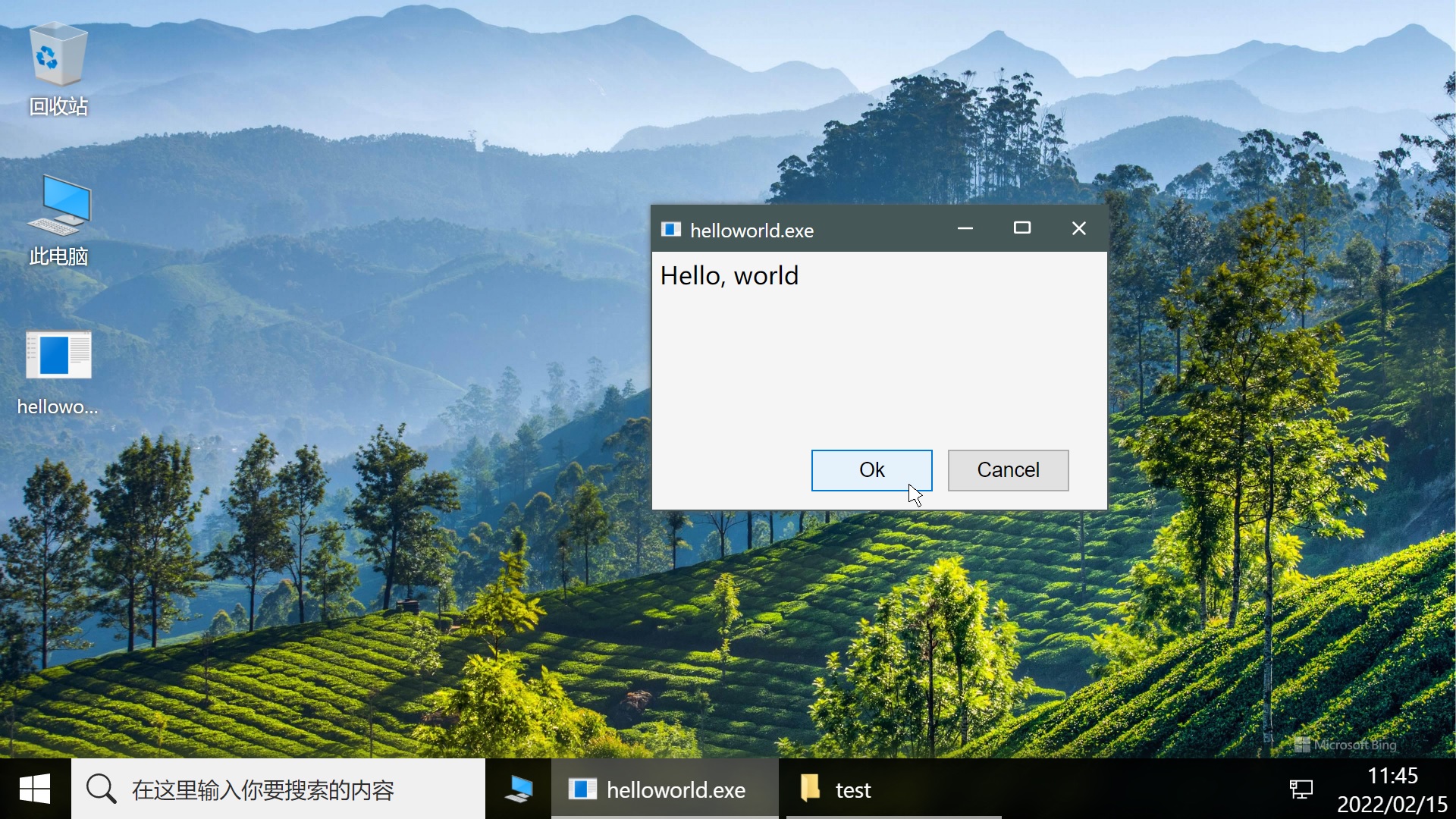Open the network tray icon
This screenshot has width=1456, height=819.
point(1301,789)
